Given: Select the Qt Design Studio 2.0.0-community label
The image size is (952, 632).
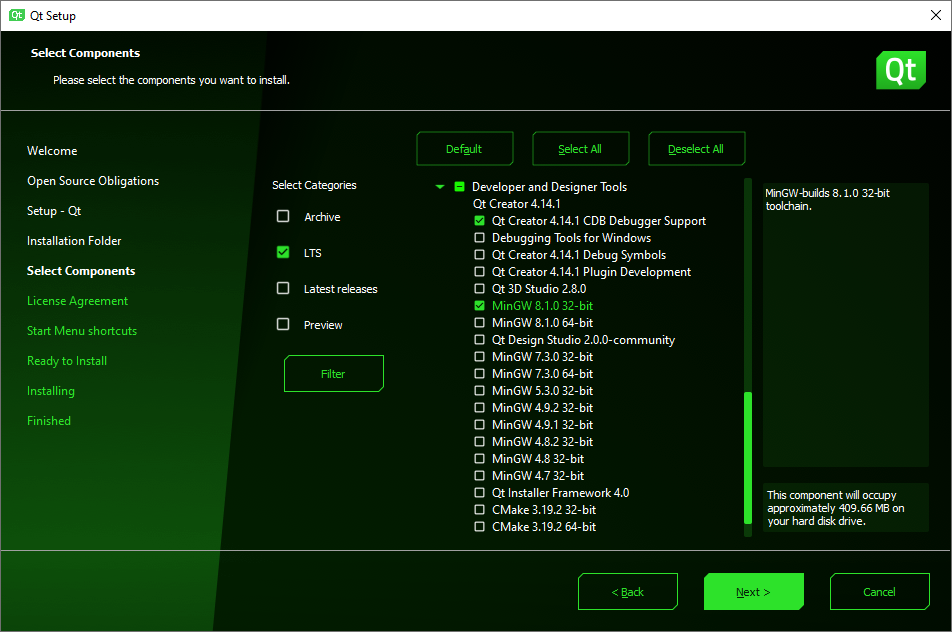Looking at the screenshot, I should 583,339.
